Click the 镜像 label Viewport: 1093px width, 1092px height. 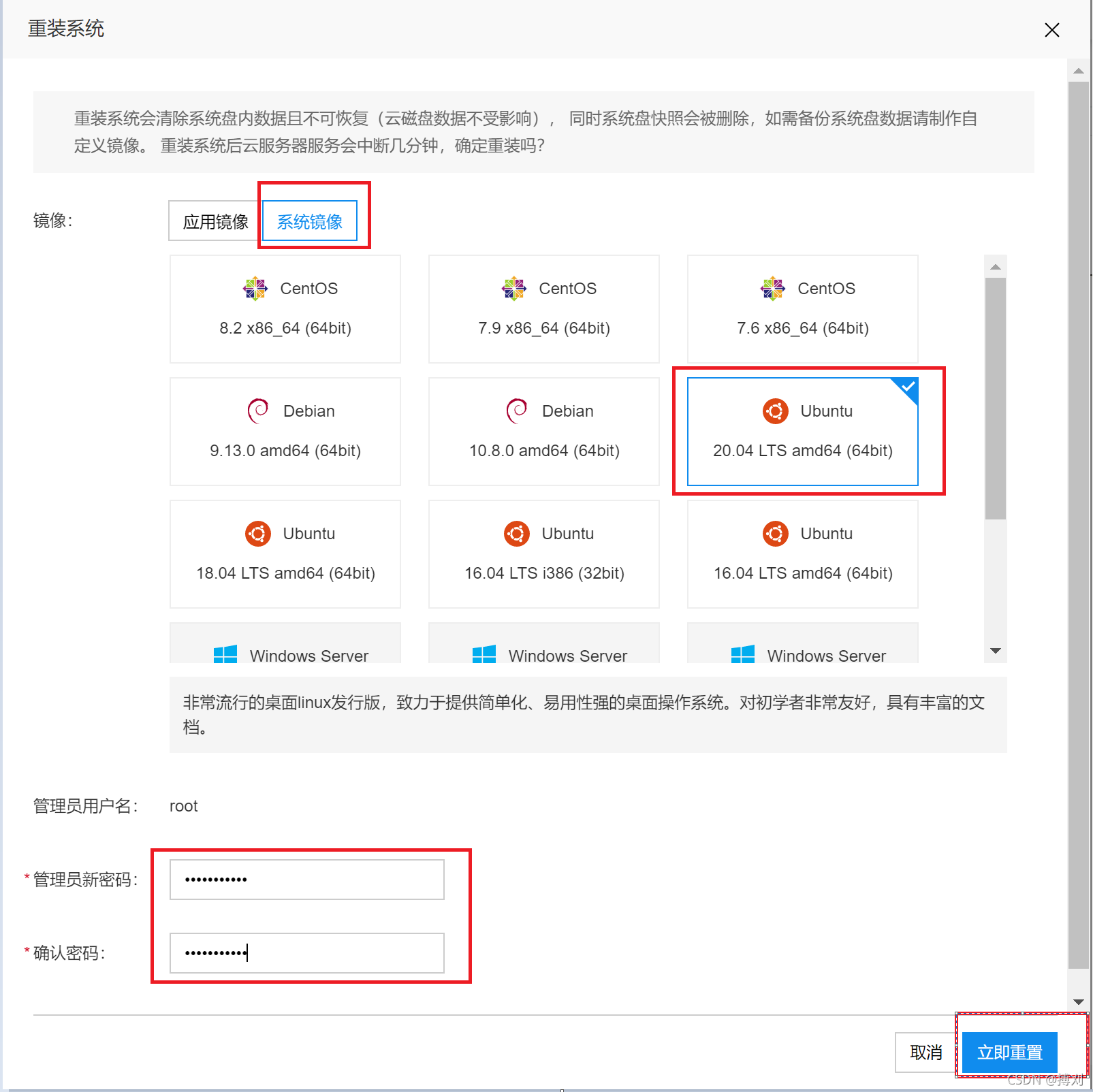pyautogui.click(x=53, y=221)
